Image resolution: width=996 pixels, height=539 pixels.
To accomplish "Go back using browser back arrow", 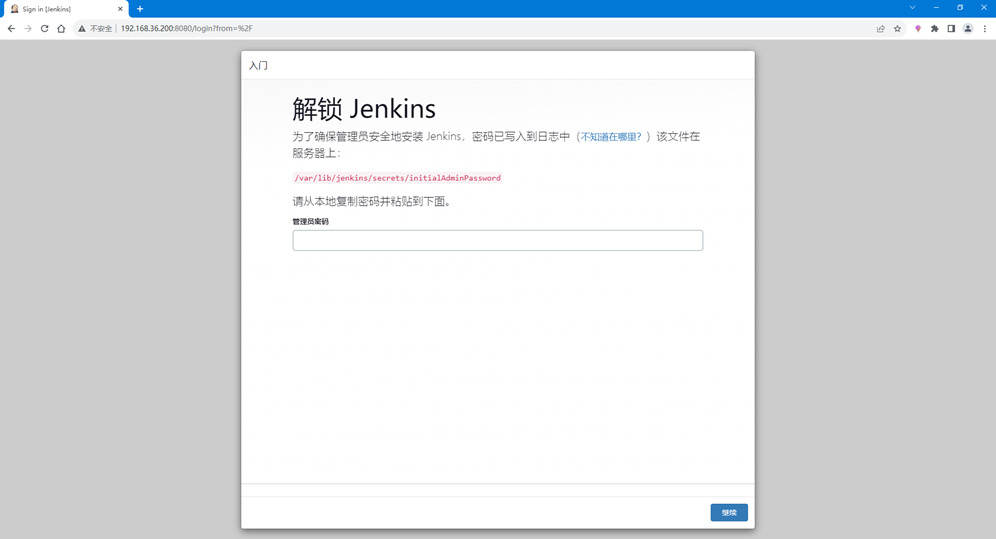I will pyautogui.click(x=11, y=29).
